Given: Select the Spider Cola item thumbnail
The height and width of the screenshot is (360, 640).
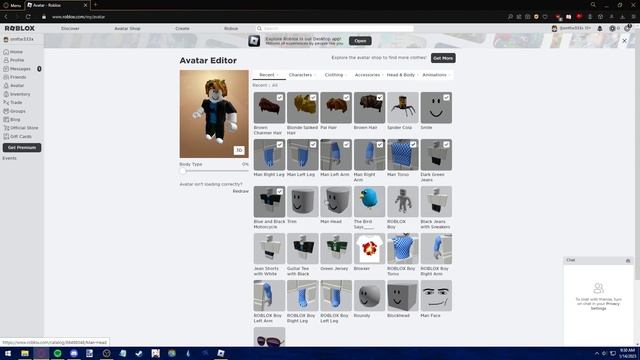Looking at the screenshot, I should 403,108.
